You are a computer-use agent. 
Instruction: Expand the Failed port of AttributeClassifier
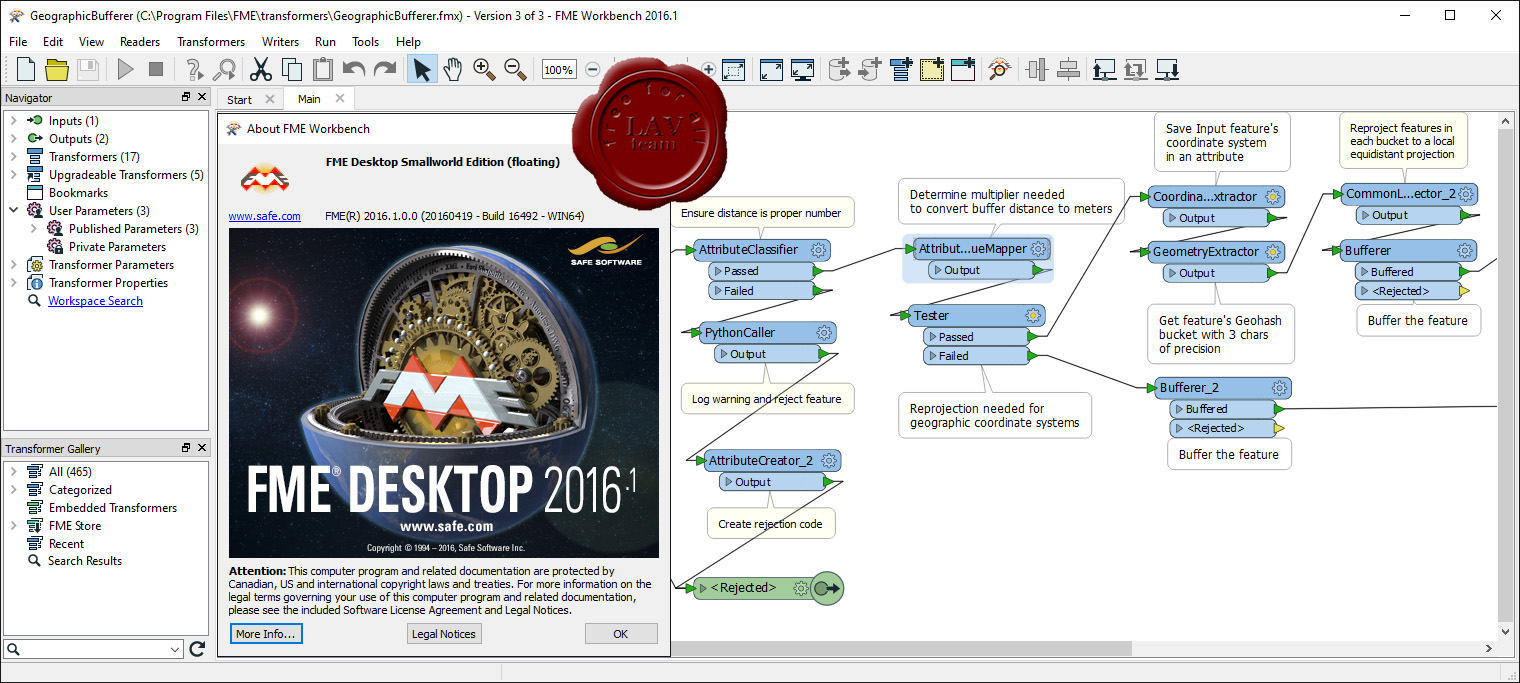click(718, 291)
